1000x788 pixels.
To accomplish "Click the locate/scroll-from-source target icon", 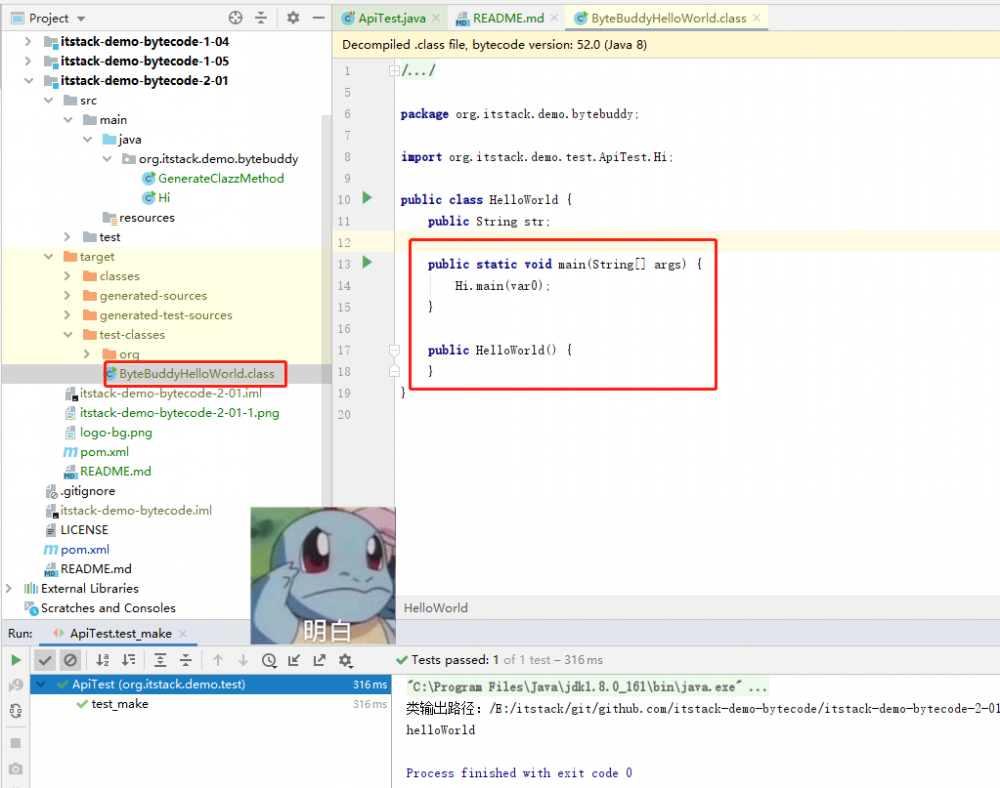I will (x=235, y=18).
